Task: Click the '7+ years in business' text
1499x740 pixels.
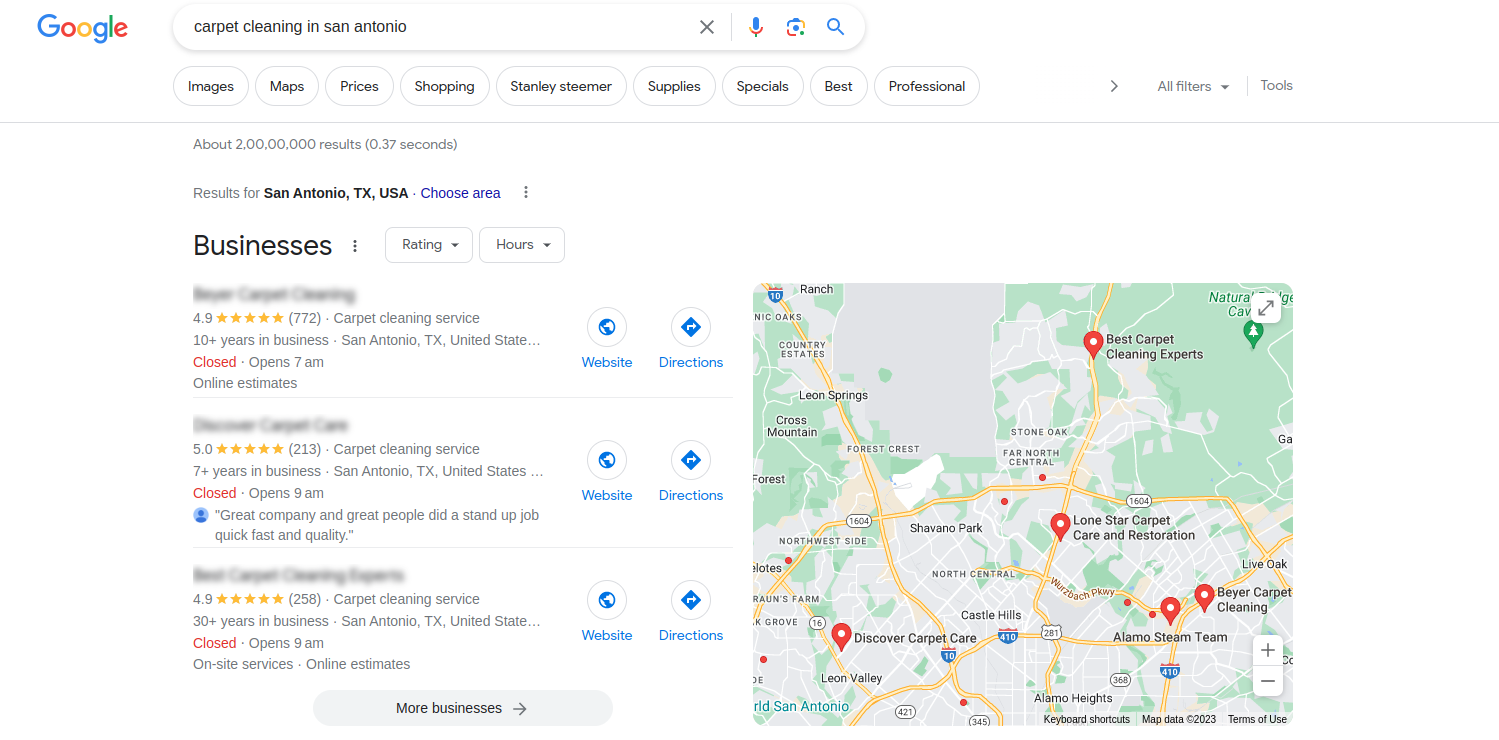Action: click(x=257, y=471)
